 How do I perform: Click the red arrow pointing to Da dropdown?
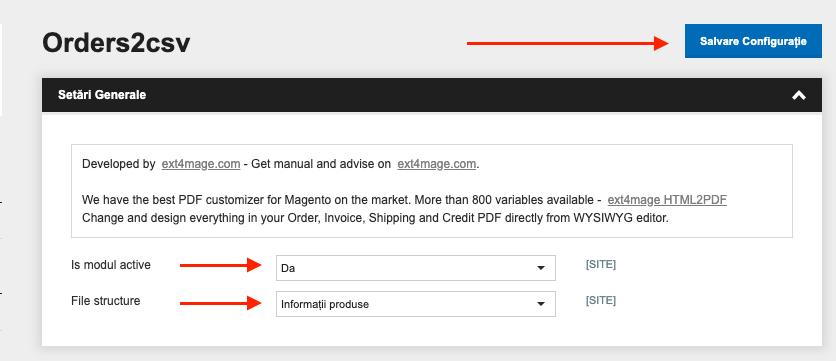[220, 265]
